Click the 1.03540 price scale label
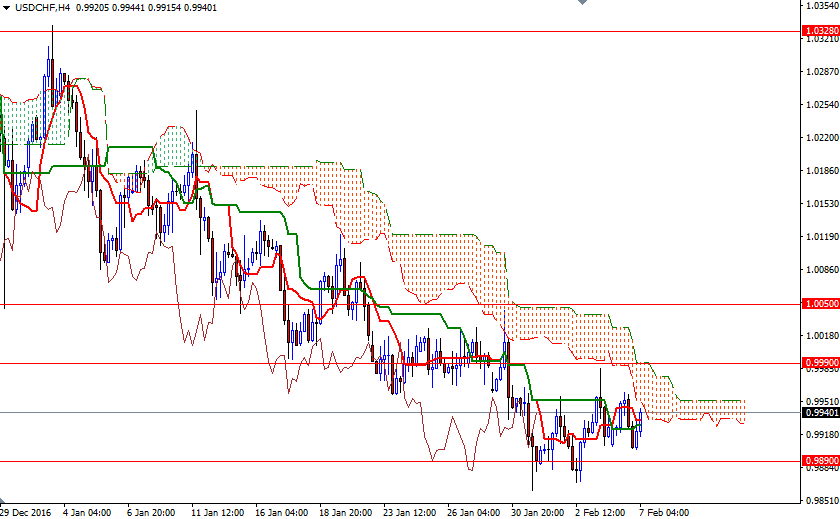The width and height of the screenshot is (840, 519). point(822,6)
